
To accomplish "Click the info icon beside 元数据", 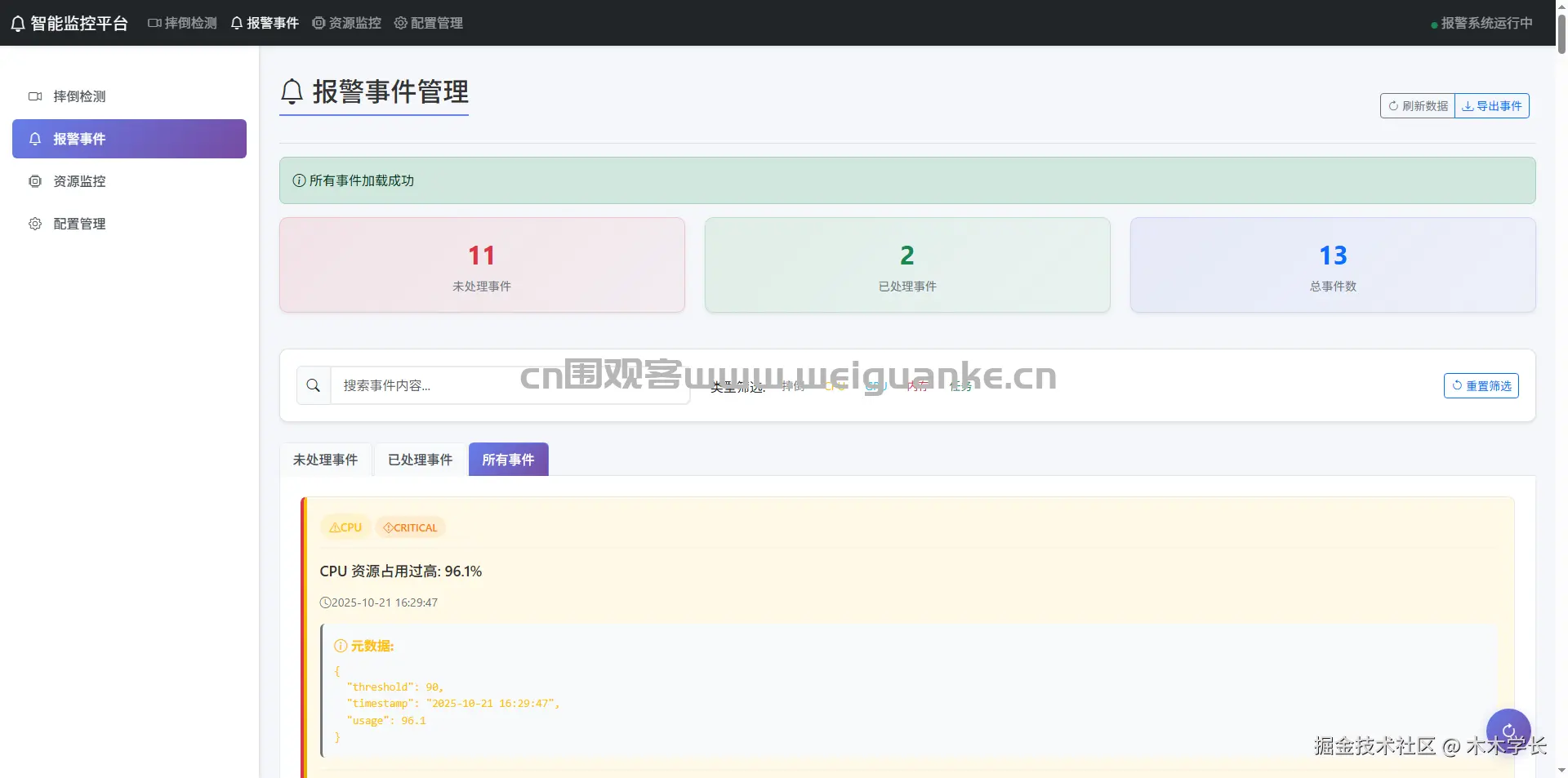I will [x=341, y=646].
